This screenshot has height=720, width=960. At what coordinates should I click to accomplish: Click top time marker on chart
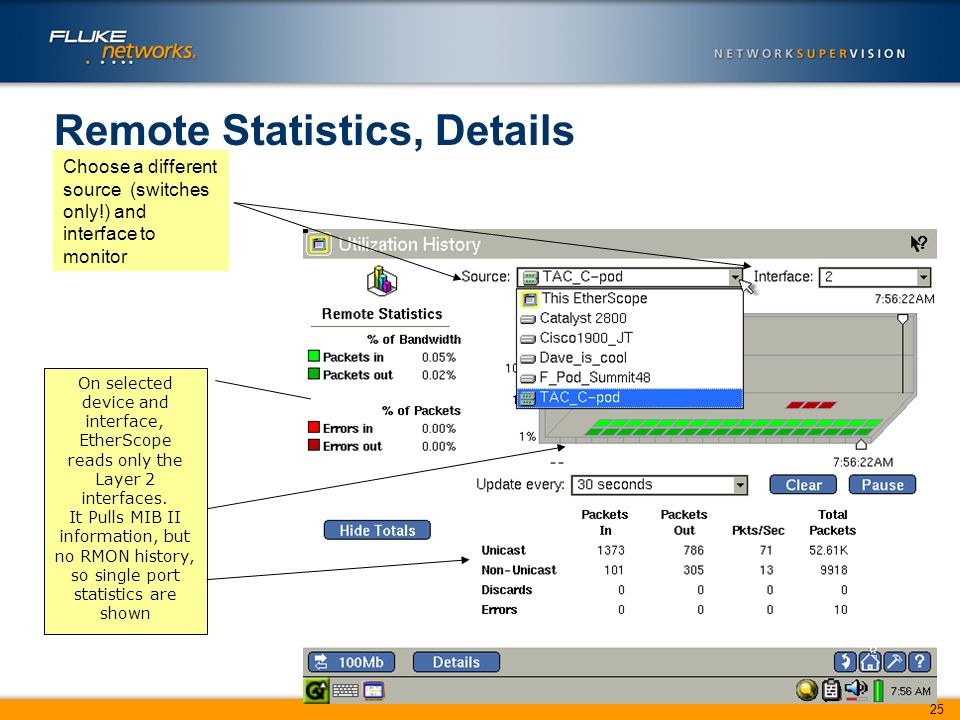902,319
